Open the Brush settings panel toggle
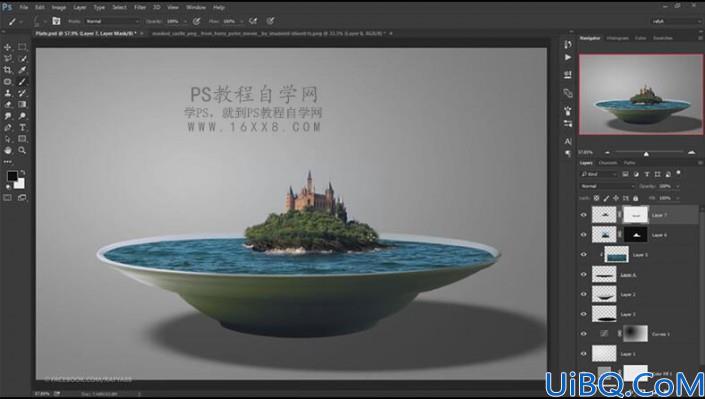The width and height of the screenshot is (705, 399). tap(56, 21)
